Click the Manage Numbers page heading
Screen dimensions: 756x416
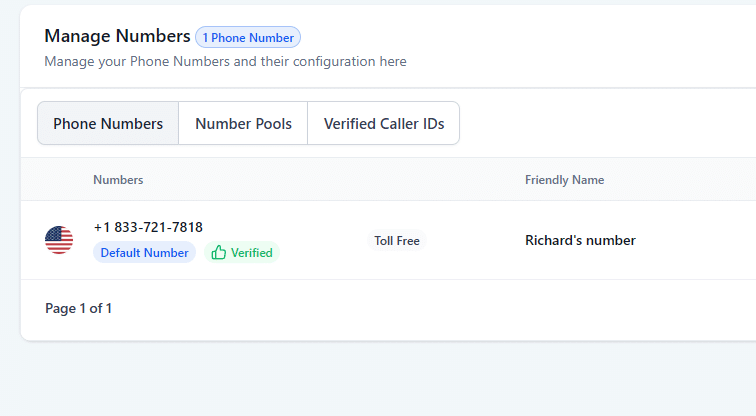117,36
